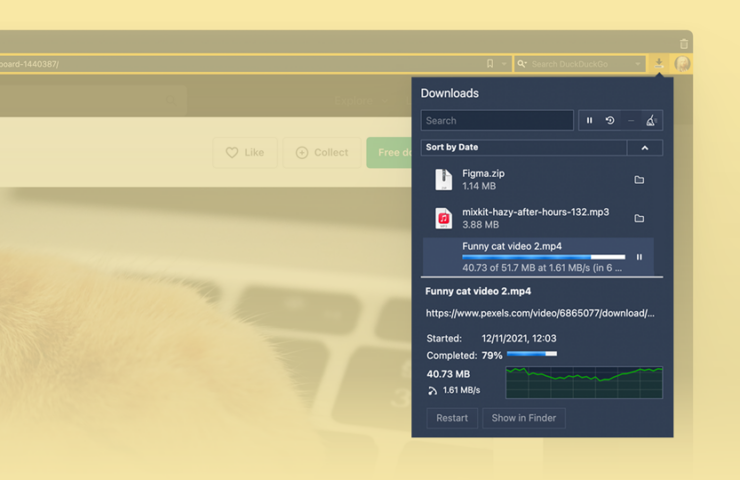
Task: Click the search engine magnifier icon
Action: (521, 64)
